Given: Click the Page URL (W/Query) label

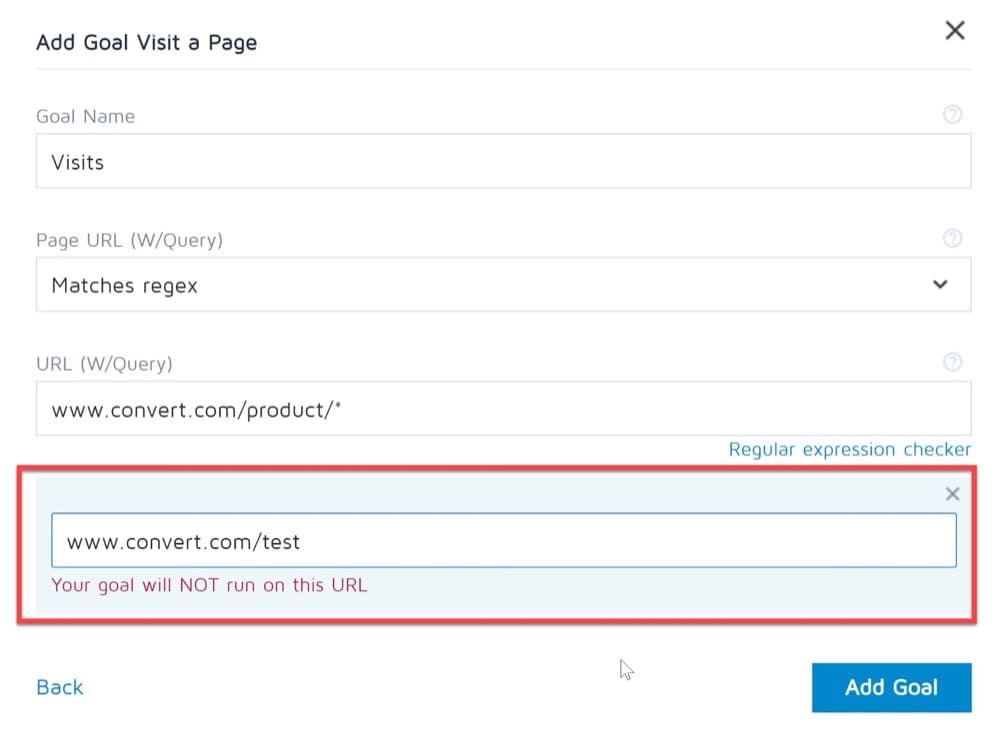Looking at the screenshot, I should click(x=129, y=240).
